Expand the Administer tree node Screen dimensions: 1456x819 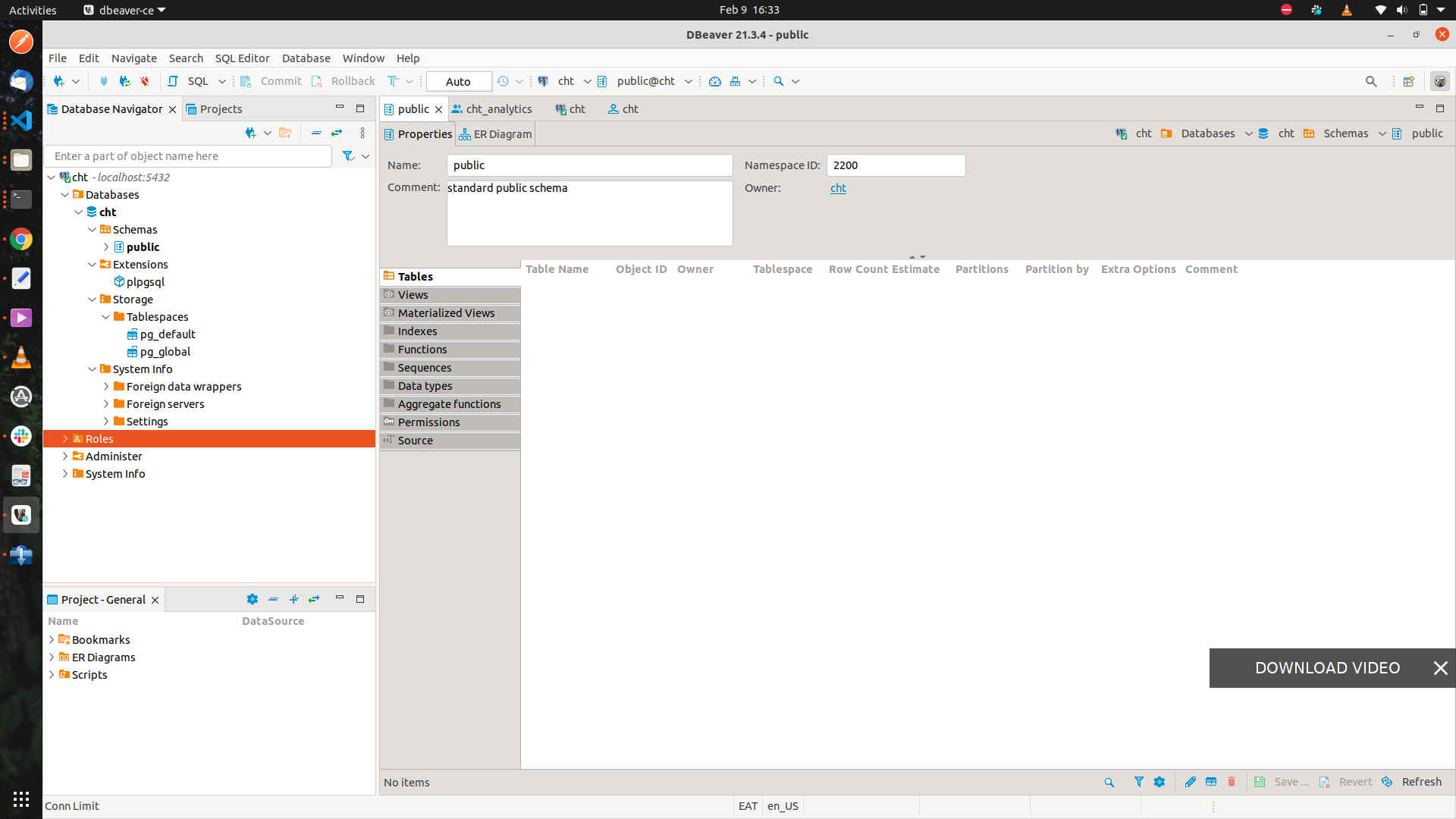(65, 457)
